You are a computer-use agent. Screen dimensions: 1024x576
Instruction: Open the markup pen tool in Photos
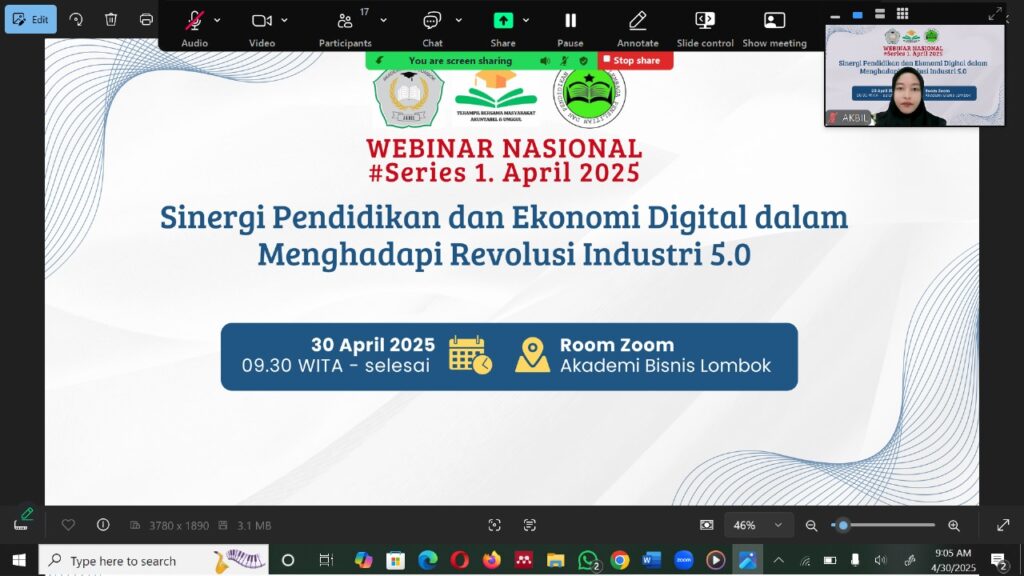pyautogui.click(x=22, y=520)
